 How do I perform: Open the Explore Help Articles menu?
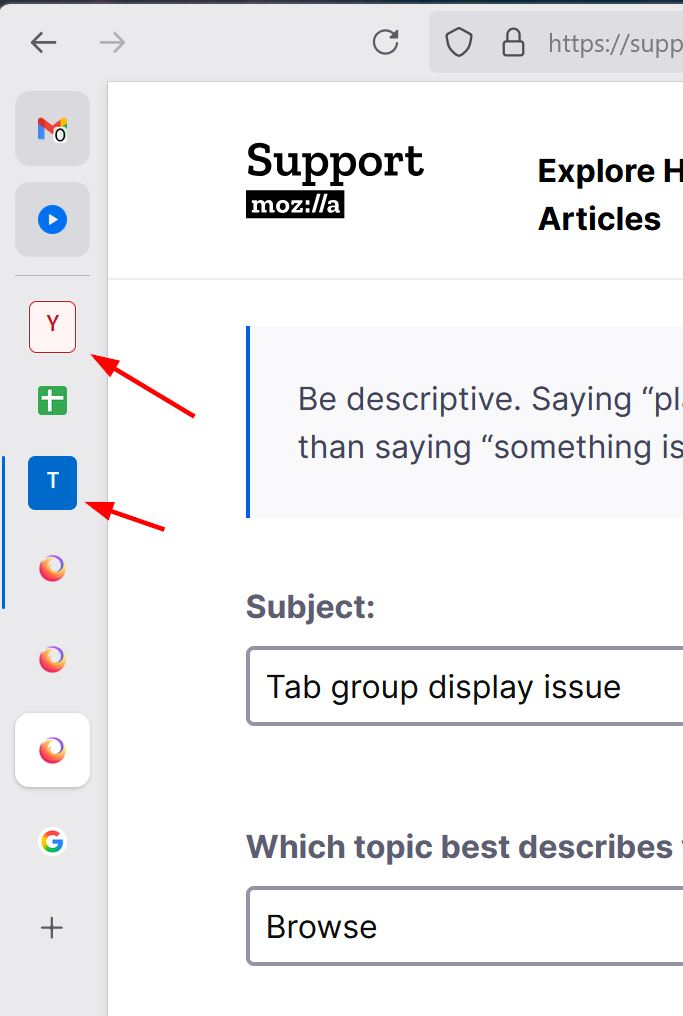(610, 194)
